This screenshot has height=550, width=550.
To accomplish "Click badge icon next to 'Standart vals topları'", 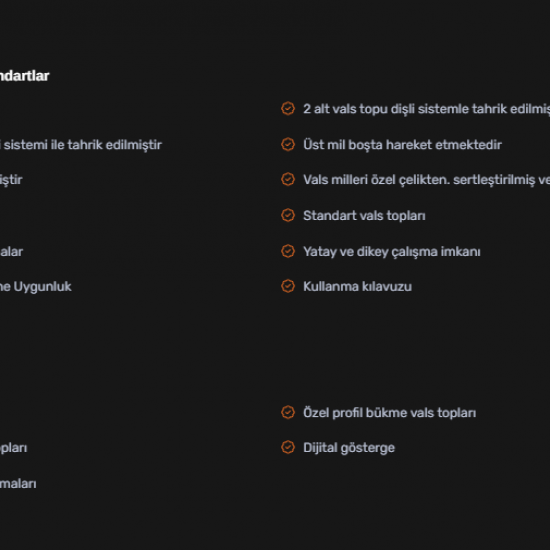I will point(288,215).
